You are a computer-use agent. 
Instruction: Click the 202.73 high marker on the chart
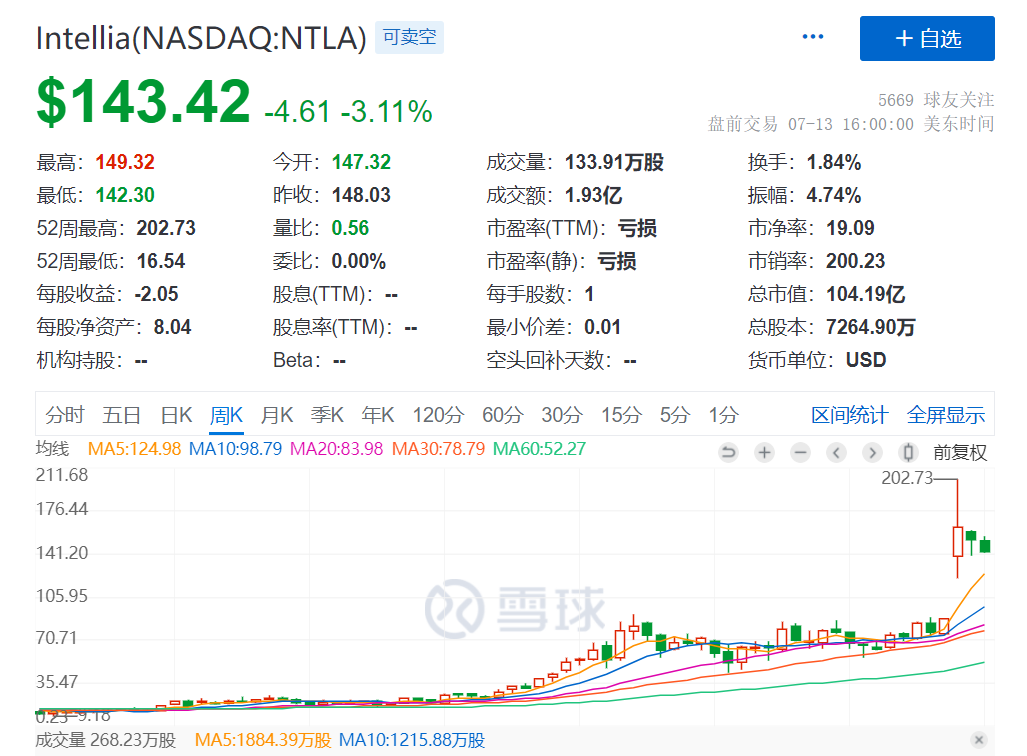pos(906,478)
